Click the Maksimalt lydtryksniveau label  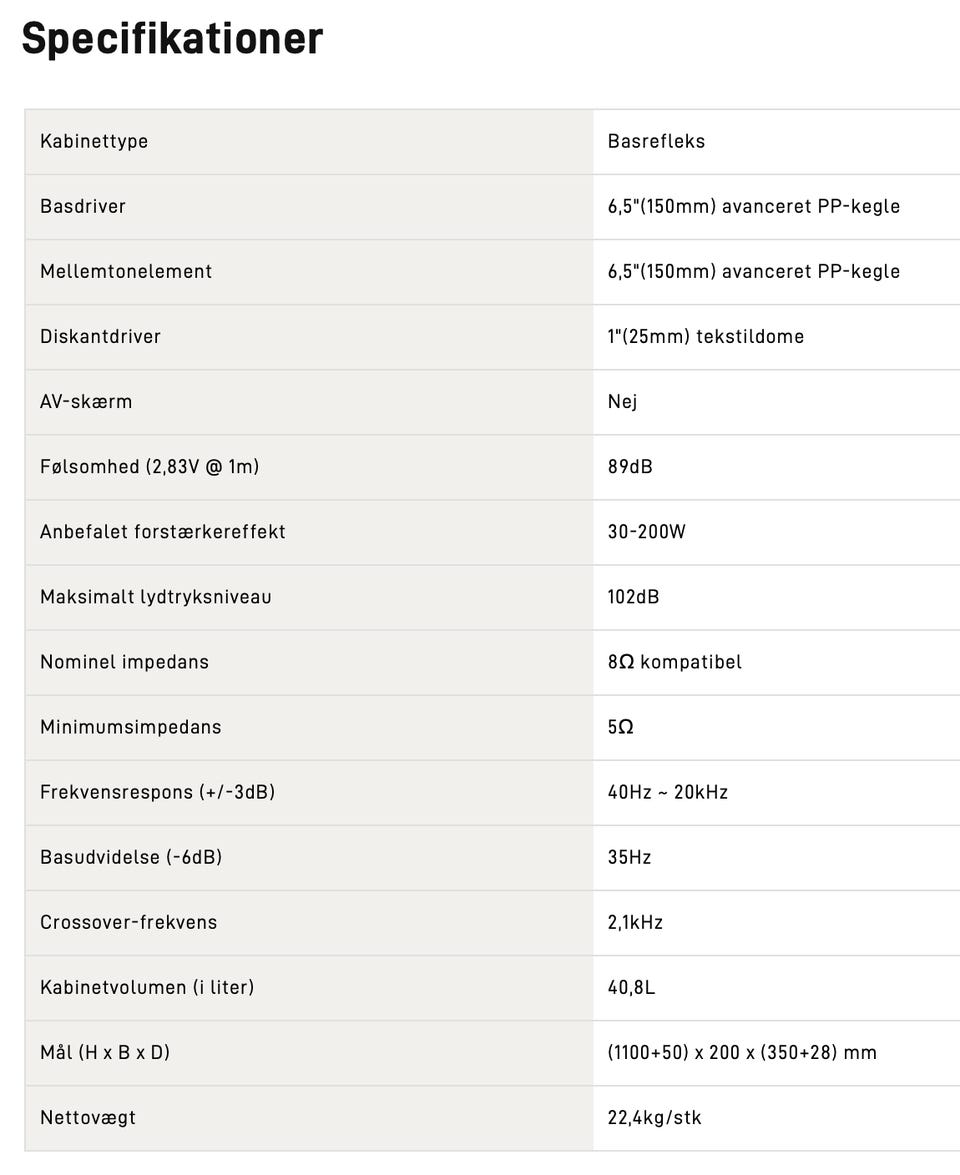(x=156, y=597)
